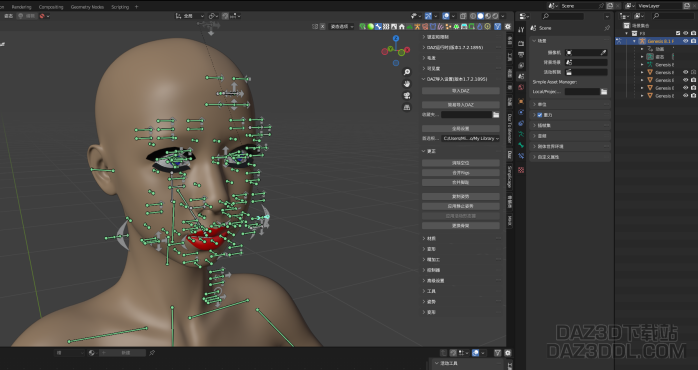
Task: Toggle the camera view icon in viewport
Action: [x=407, y=95]
